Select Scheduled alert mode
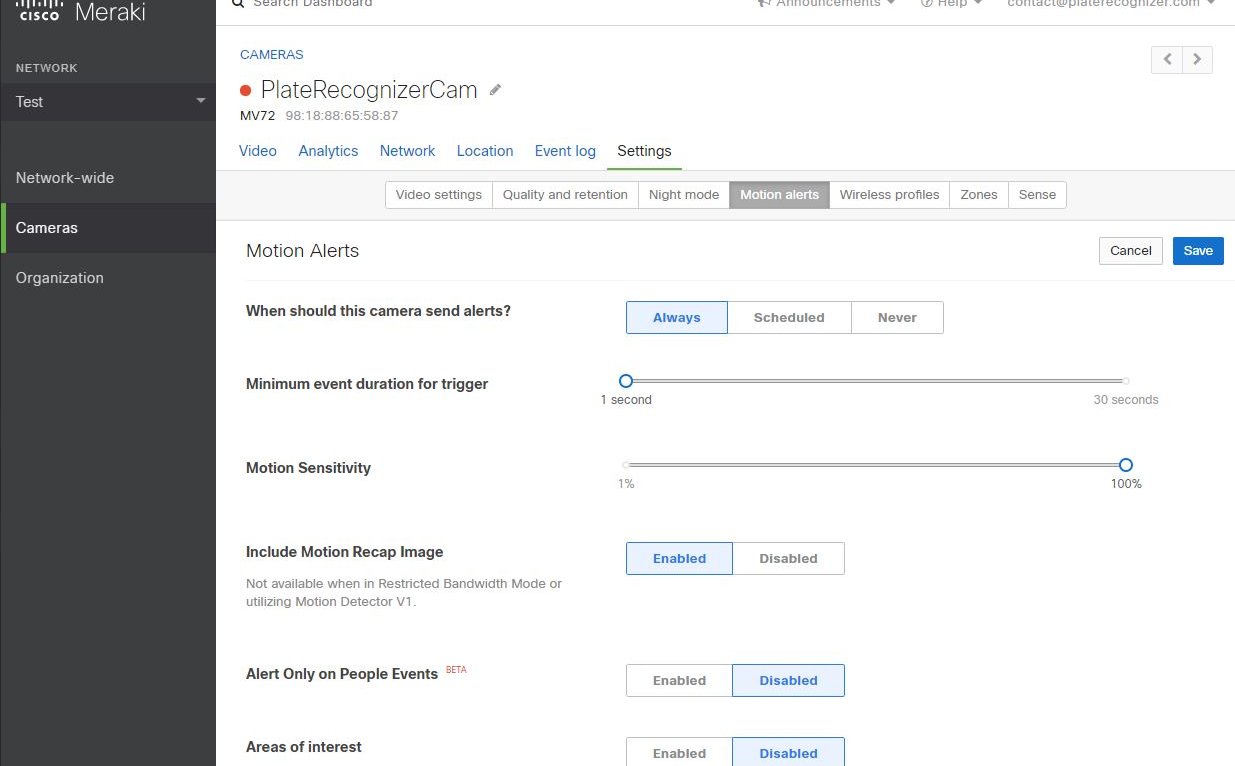The image size is (1235, 766). (789, 317)
